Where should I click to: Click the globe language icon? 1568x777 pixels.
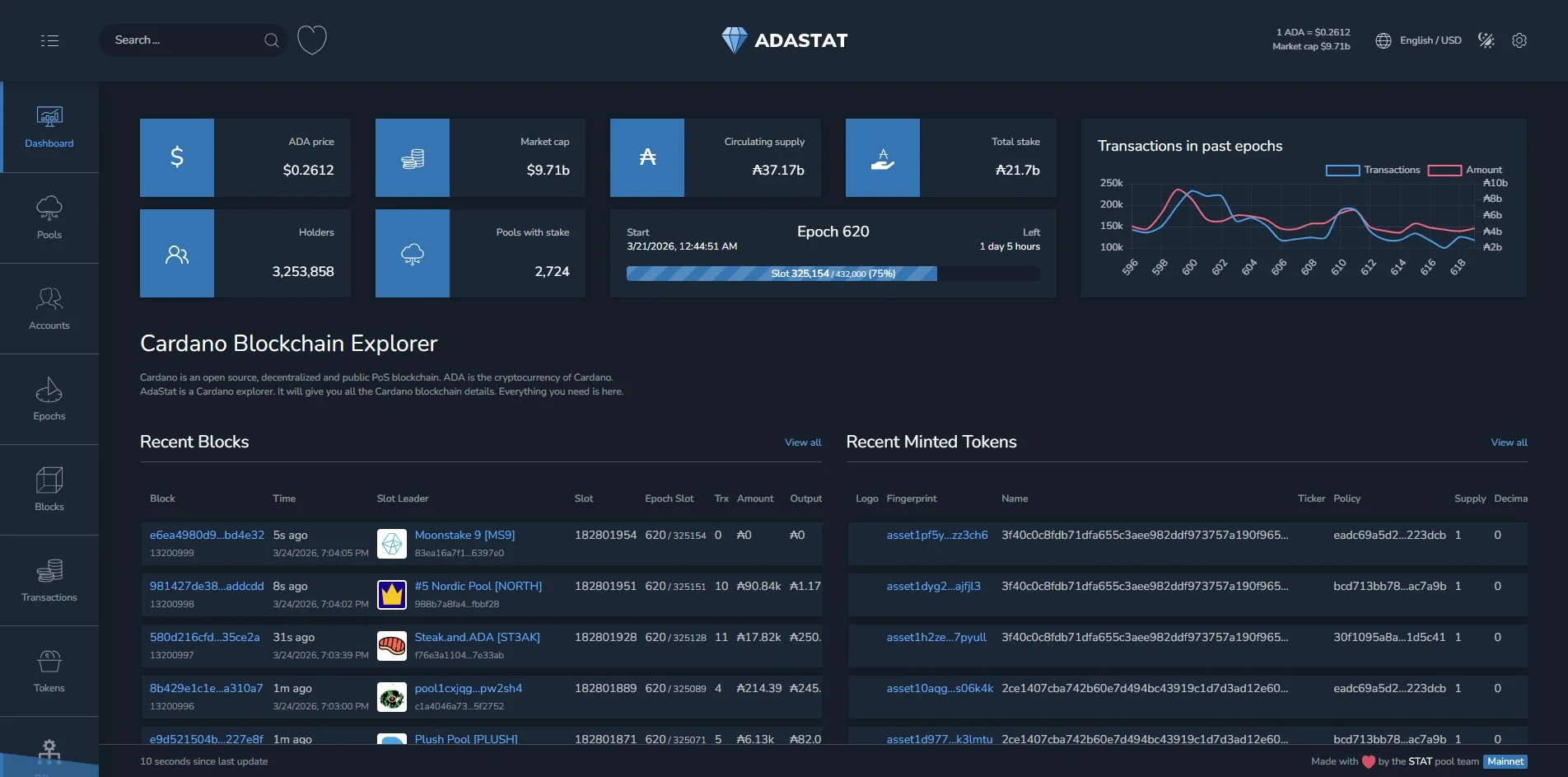1384,40
